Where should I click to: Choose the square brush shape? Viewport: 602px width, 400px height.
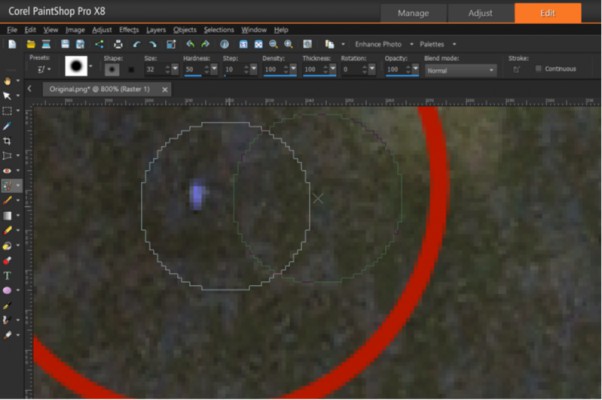coord(131,70)
